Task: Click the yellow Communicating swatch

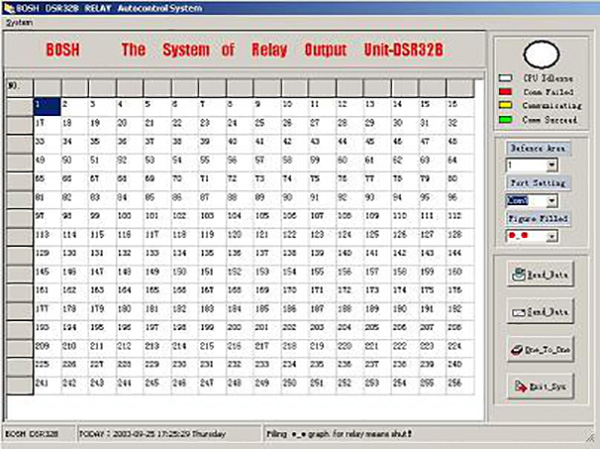Action: [505, 105]
